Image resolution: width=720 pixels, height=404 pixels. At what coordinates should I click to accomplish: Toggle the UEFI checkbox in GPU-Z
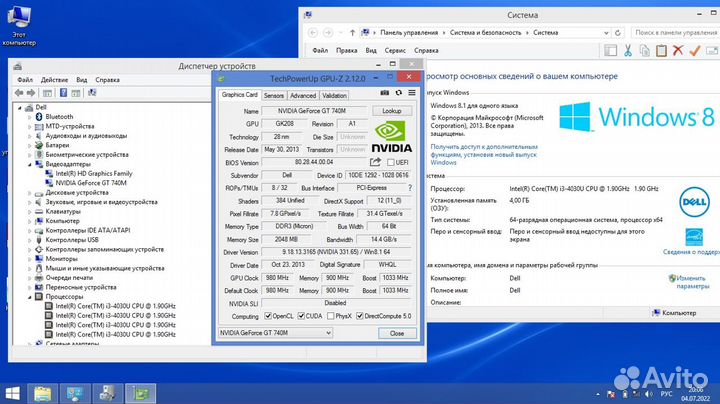391,163
